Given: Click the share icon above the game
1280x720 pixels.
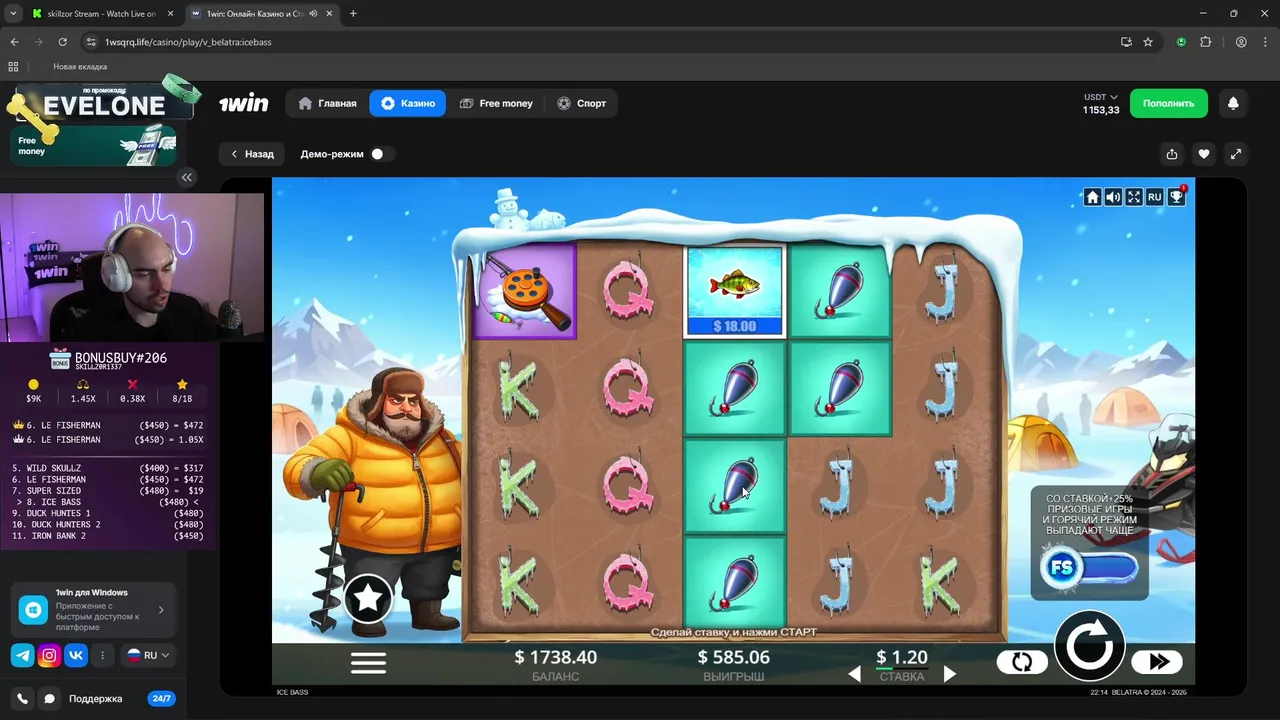Looking at the screenshot, I should click(x=1172, y=154).
